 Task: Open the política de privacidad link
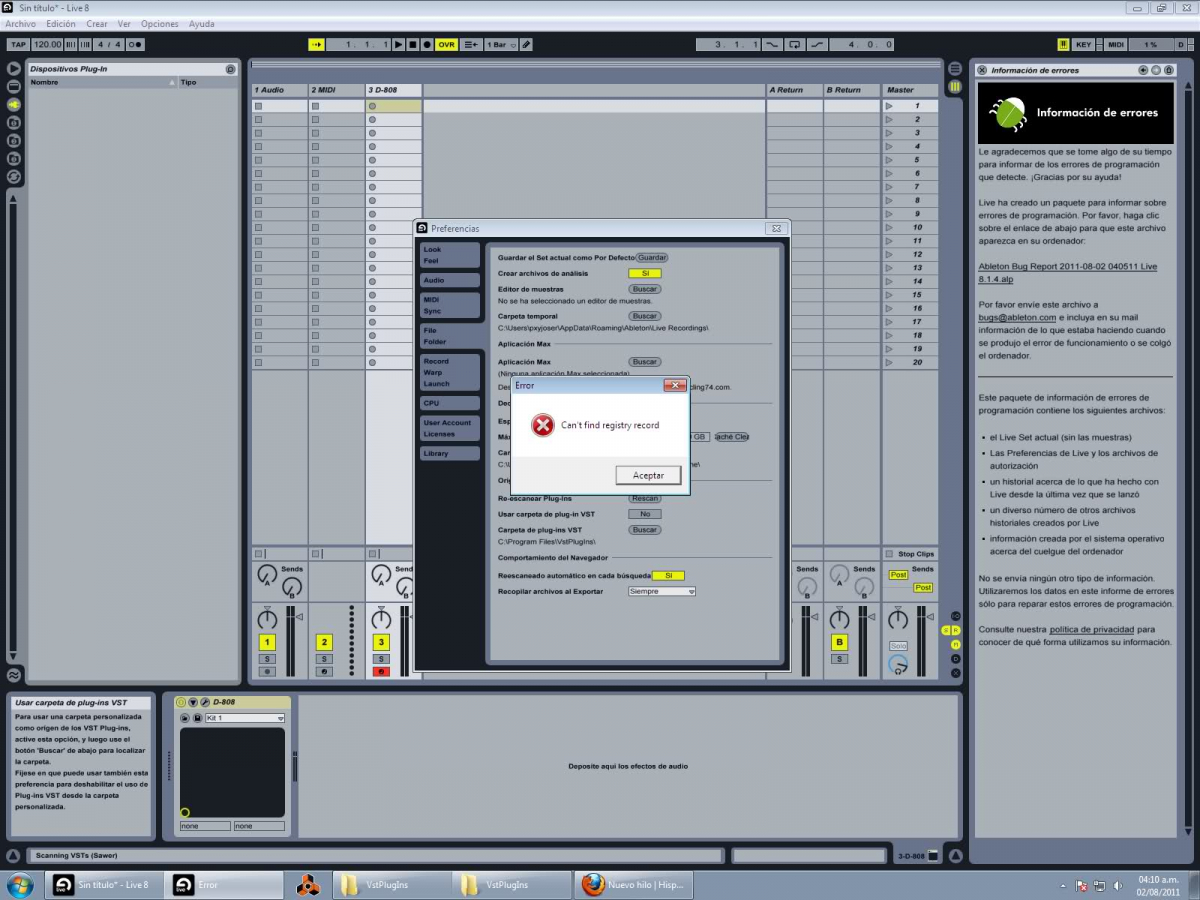pos(1091,630)
